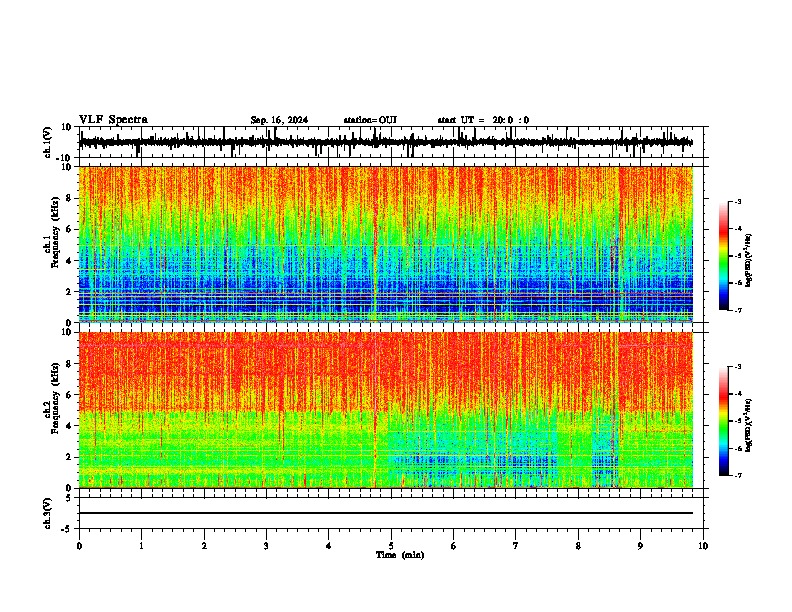This screenshot has height=612, width=792.
Task: Click the "-3" label on ch.1 colorbar
Action: [737, 202]
